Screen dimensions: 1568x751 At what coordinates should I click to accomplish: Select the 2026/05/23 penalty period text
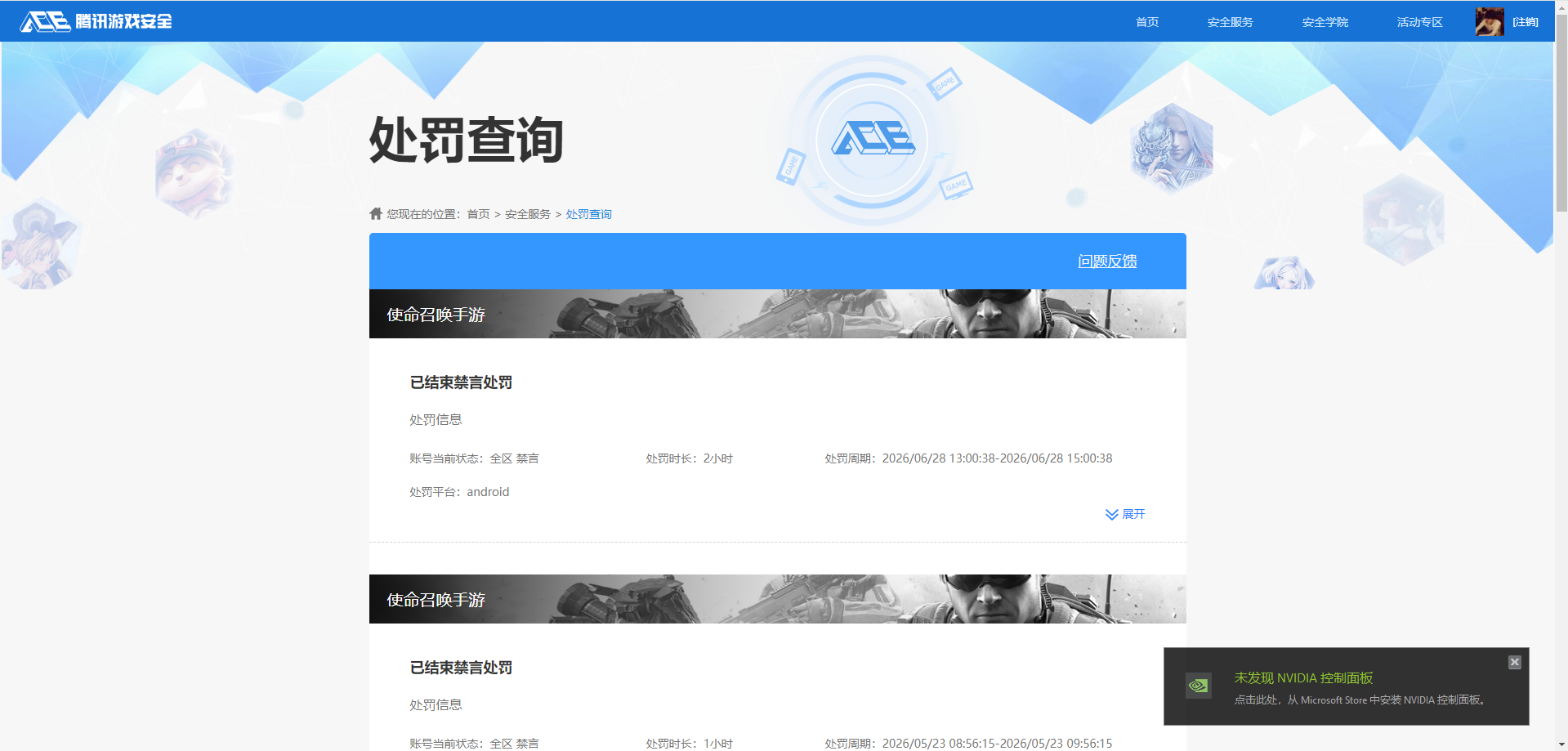pos(968,744)
